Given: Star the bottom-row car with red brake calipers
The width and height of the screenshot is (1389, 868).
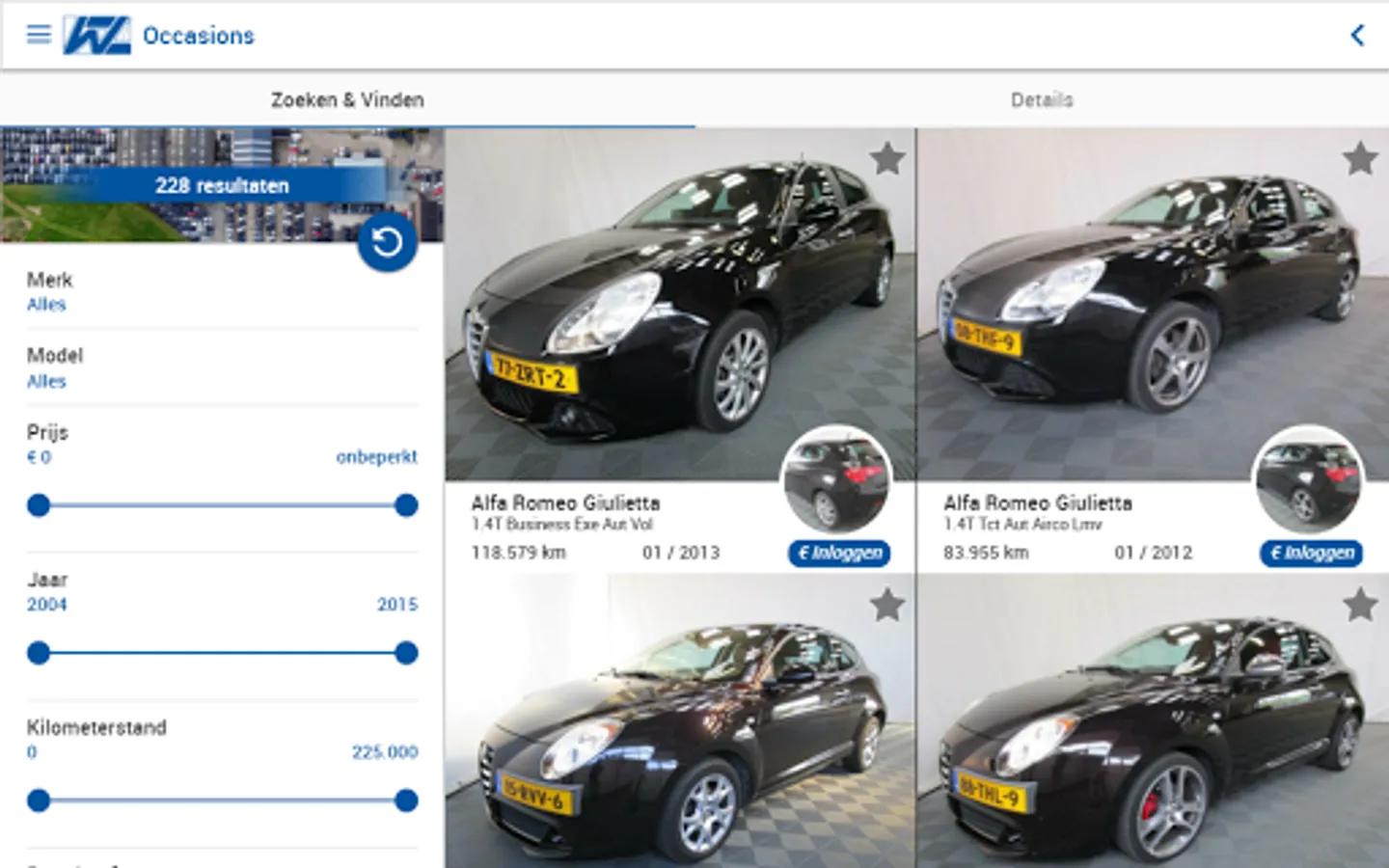Looking at the screenshot, I should [x=1360, y=606].
